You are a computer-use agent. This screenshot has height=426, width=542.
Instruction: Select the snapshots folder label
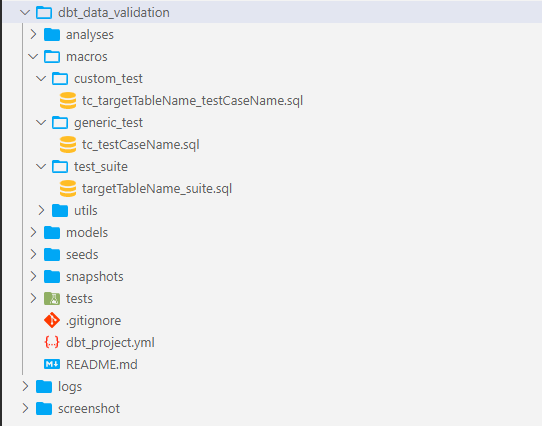pos(95,277)
